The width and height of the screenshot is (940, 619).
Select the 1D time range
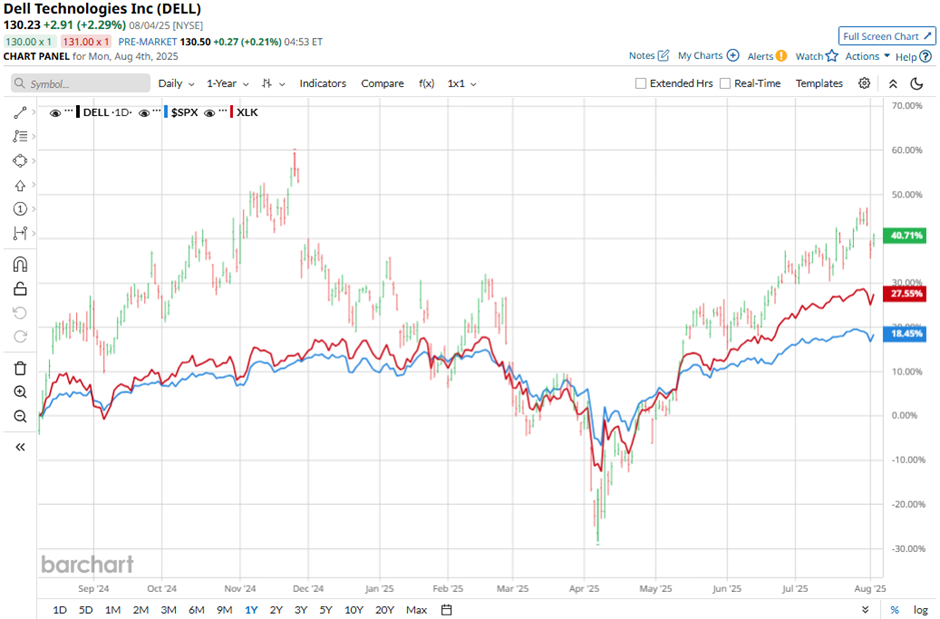click(x=59, y=610)
